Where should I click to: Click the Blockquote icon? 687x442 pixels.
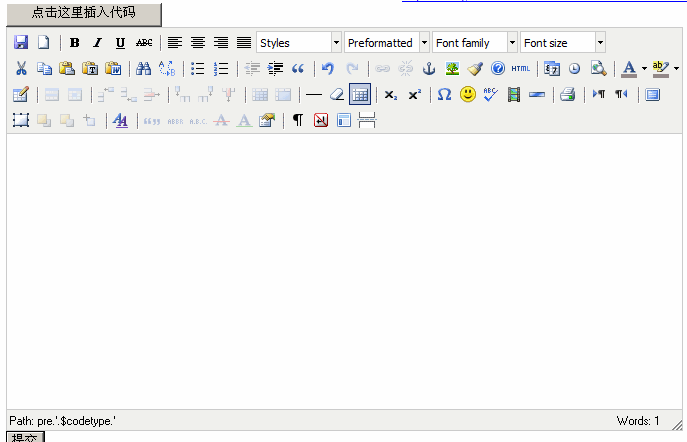(x=298, y=68)
